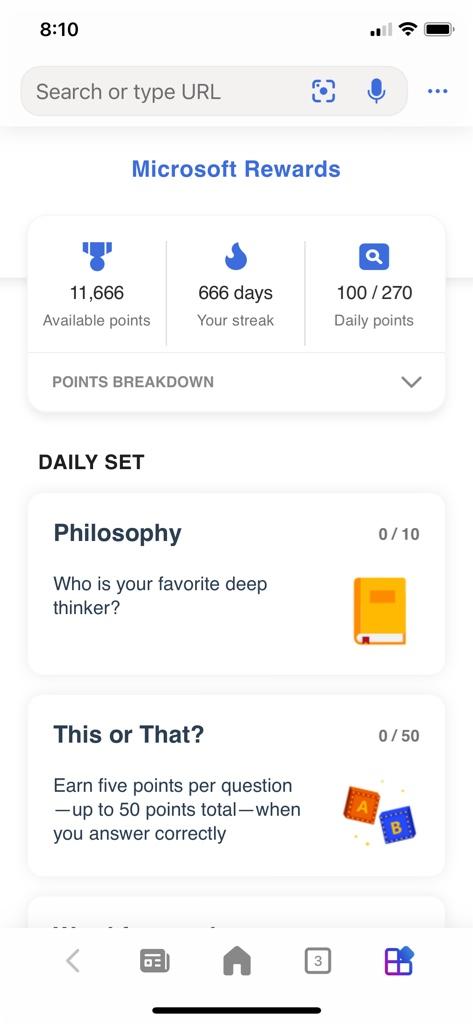Open the tabs switcher showing 3
Image resolution: width=473 pixels, height=1024 pixels.
point(318,961)
